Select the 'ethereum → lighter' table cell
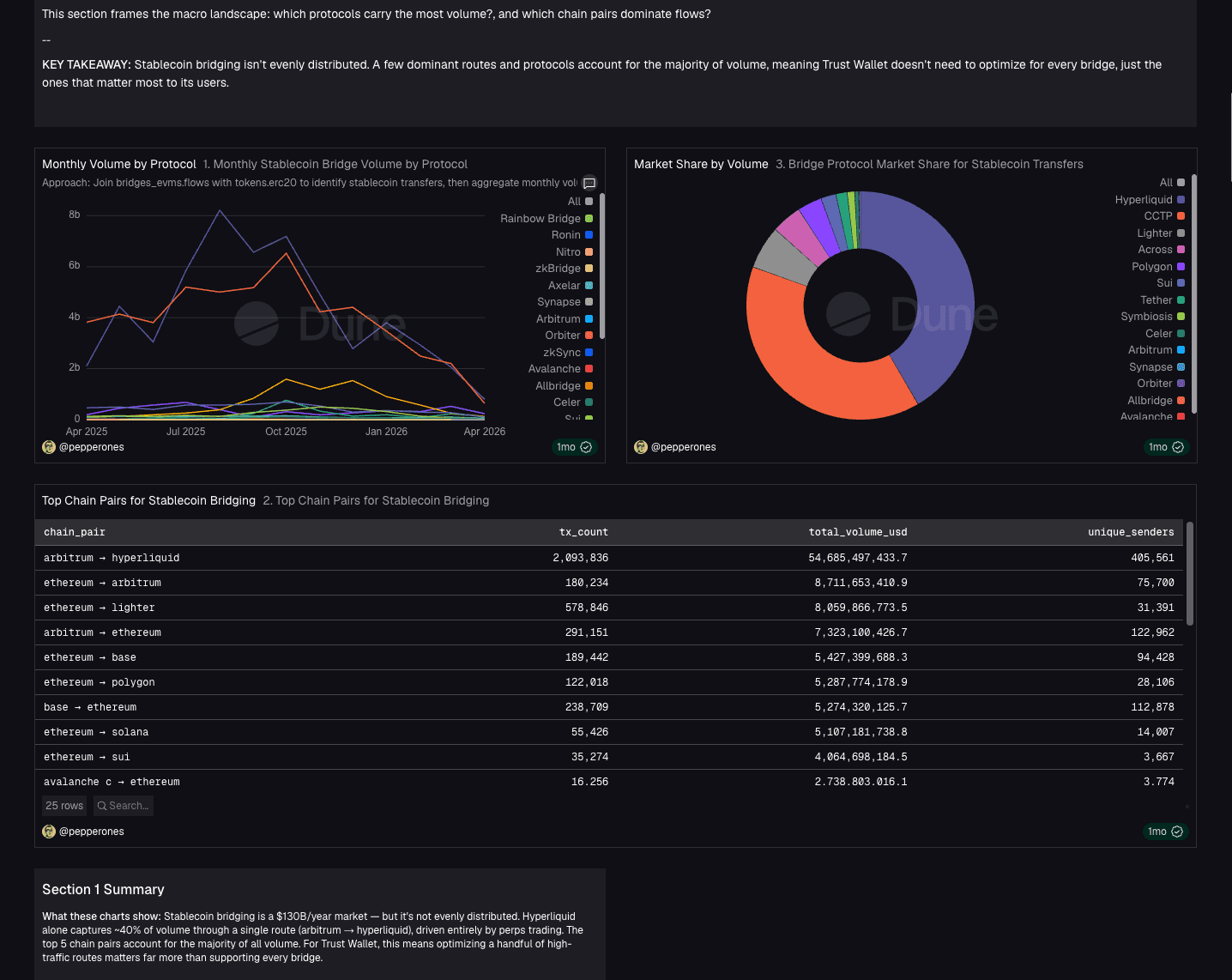Viewport: 1232px width, 980px height. click(x=100, y=608)
